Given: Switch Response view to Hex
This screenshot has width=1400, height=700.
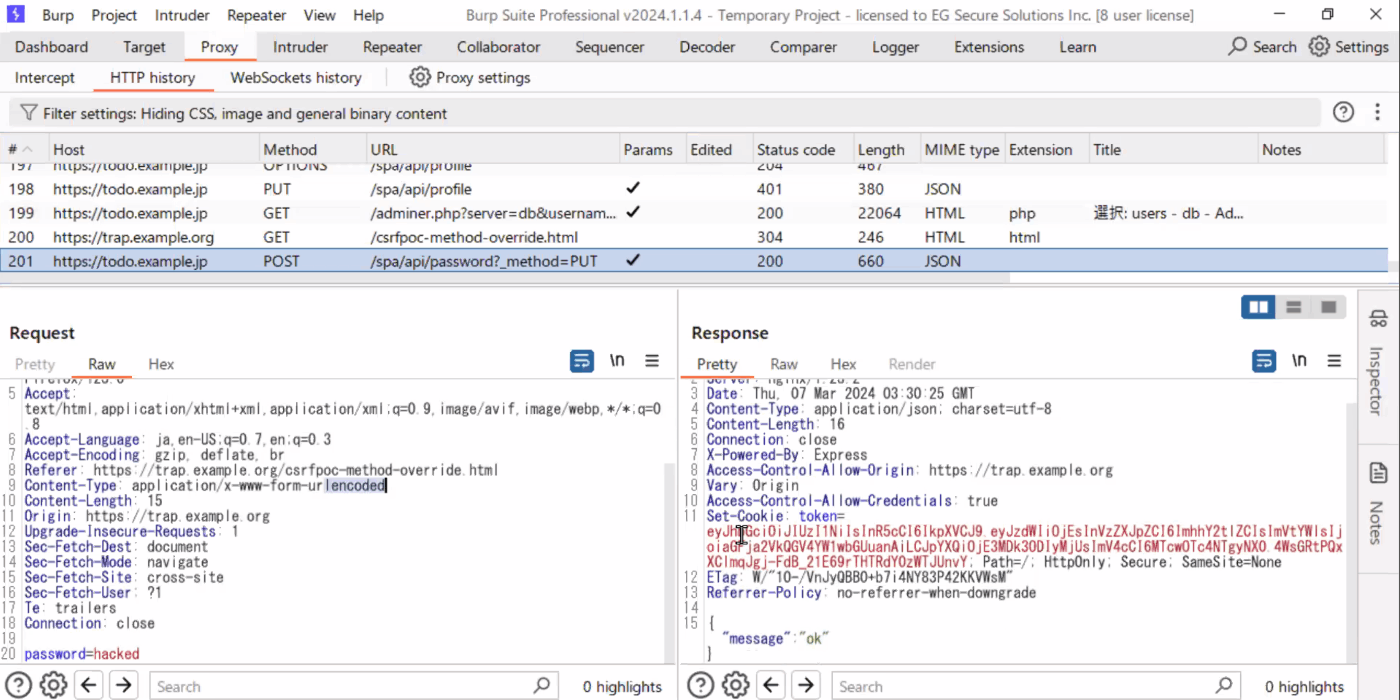Looking at the screenshot, I should (843, 364).
